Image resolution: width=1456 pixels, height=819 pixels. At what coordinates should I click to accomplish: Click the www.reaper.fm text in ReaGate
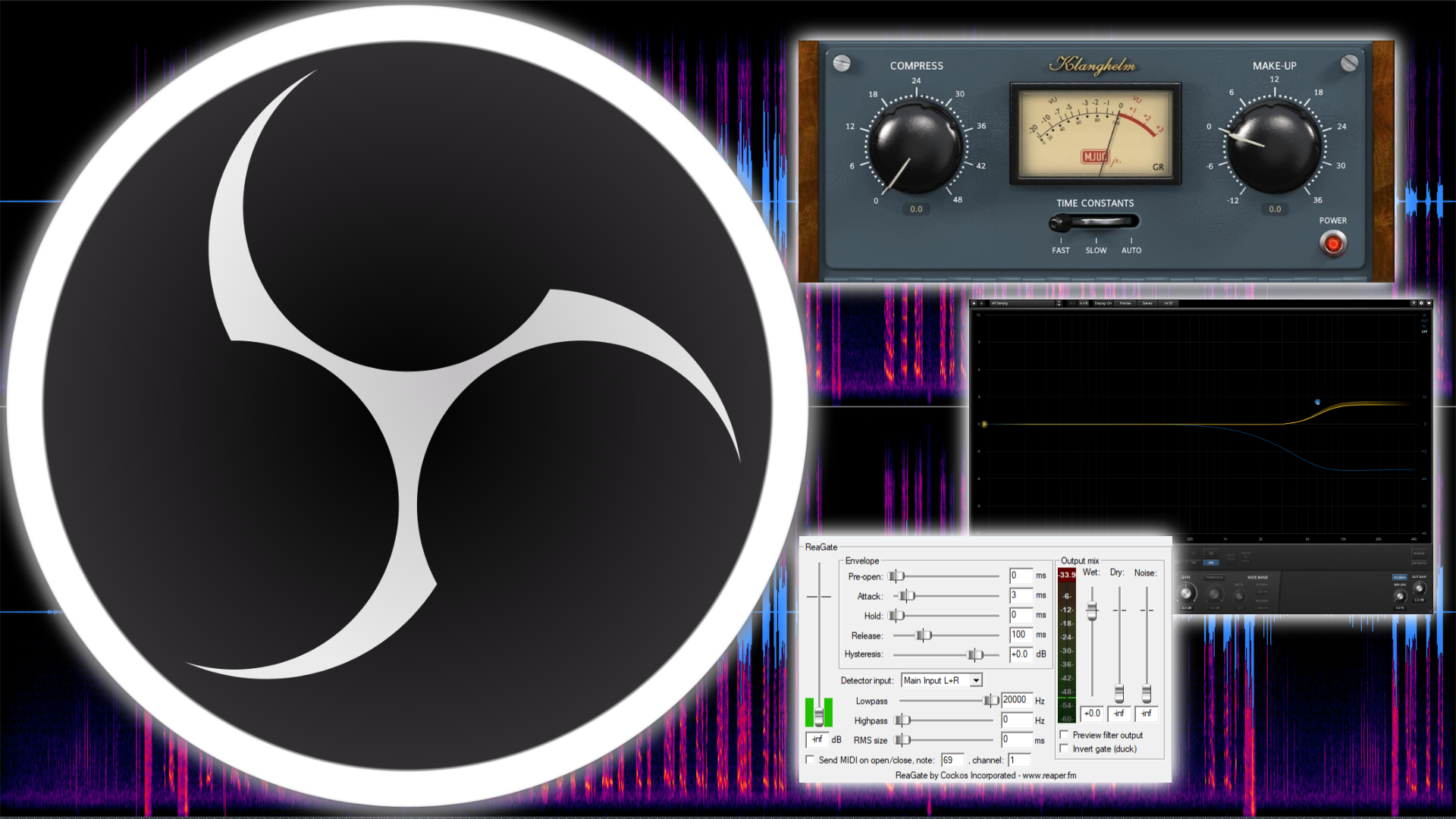tap(1049, 775)
